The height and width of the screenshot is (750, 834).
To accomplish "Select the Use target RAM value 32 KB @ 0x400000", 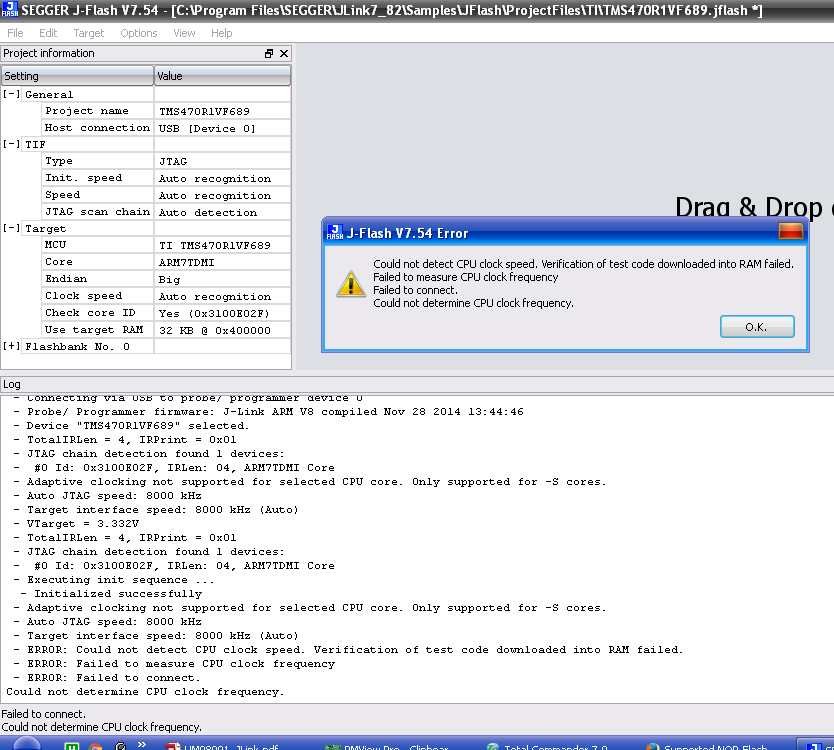I will click(x=215, y=330).
